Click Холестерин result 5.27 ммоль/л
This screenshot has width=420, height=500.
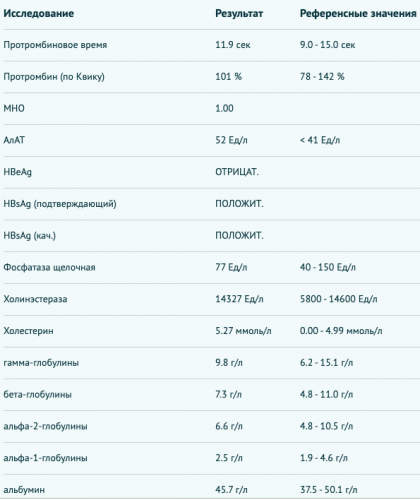click(243, 331)
